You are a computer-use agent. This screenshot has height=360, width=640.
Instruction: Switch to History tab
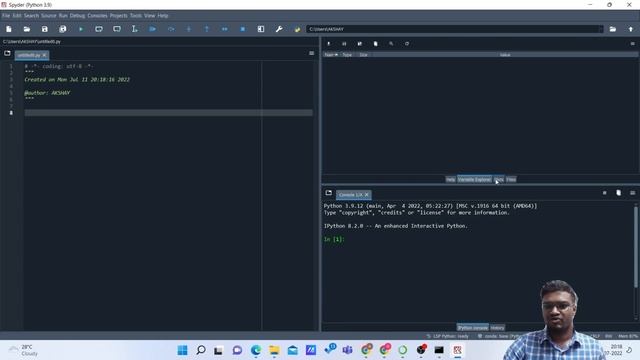pyautogui.click(x=498, y=327)
